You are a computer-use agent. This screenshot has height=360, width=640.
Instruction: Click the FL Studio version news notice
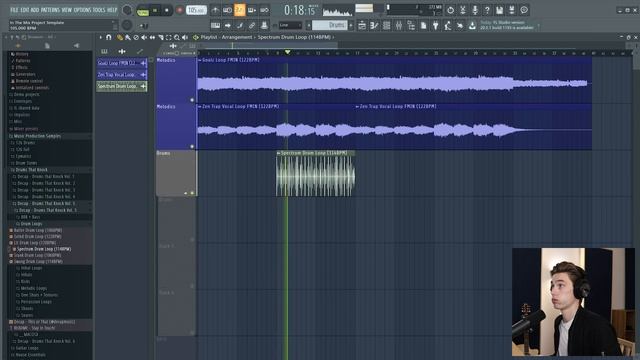(x=507, y=25)
